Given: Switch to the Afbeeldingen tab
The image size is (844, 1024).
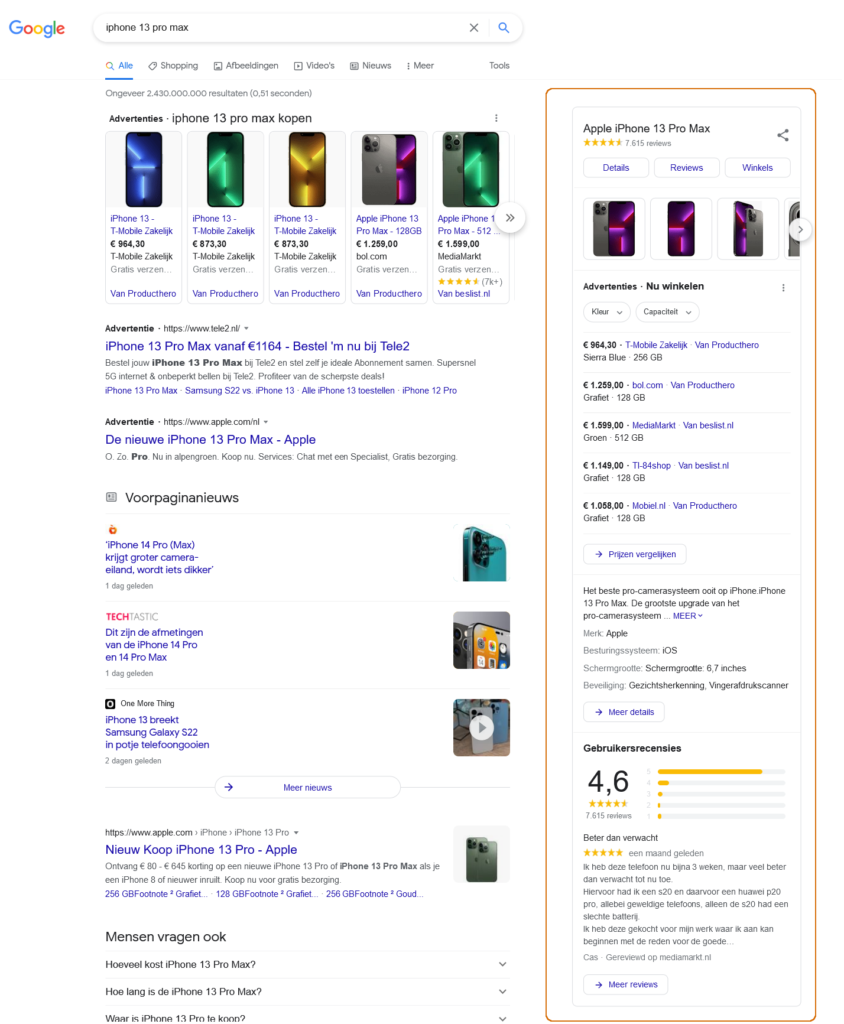Looking at the screenshot, I should click(246, 66).
